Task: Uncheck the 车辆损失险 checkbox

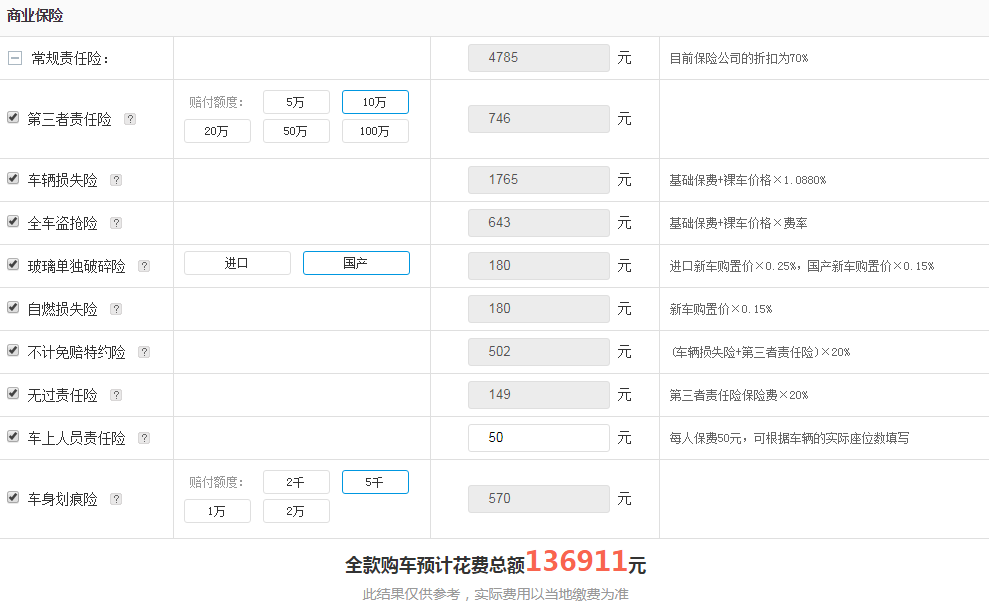Action: point(13,179)
